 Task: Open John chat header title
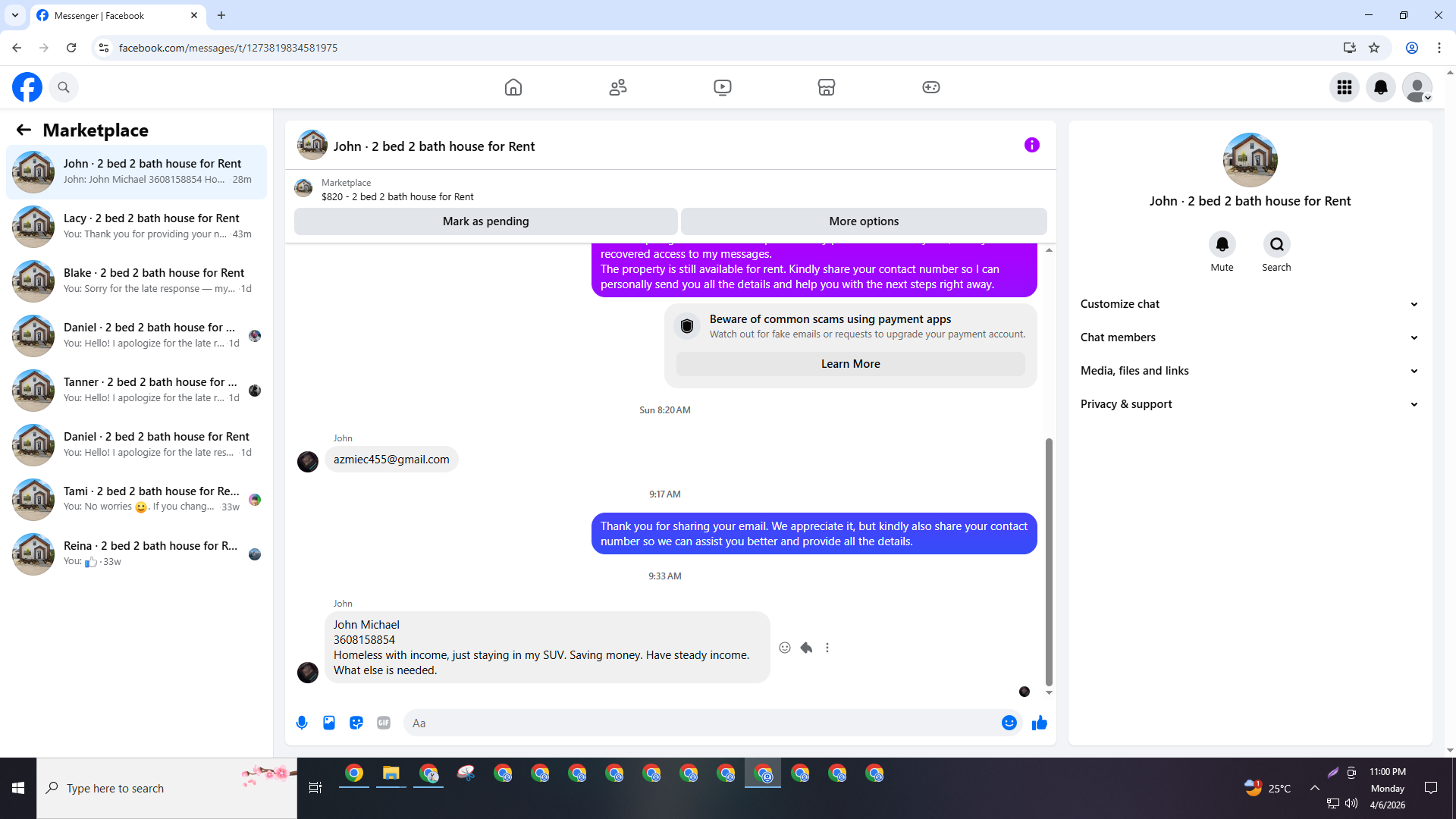pos(434,146)
